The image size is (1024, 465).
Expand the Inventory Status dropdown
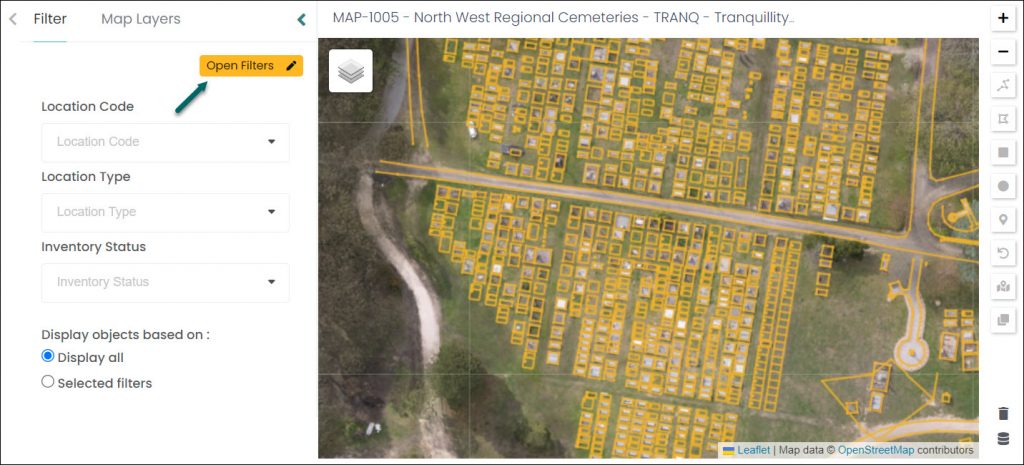(165, 282)
